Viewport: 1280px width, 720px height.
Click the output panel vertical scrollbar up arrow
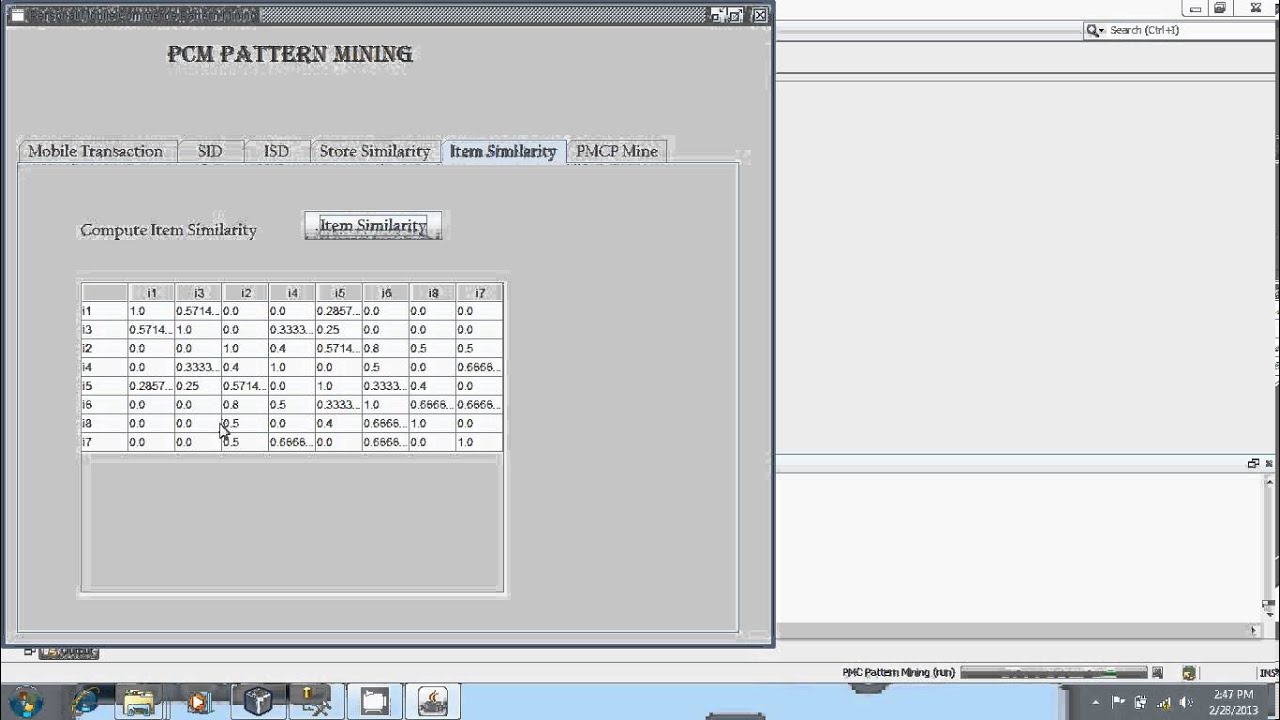click(1271, 482)
